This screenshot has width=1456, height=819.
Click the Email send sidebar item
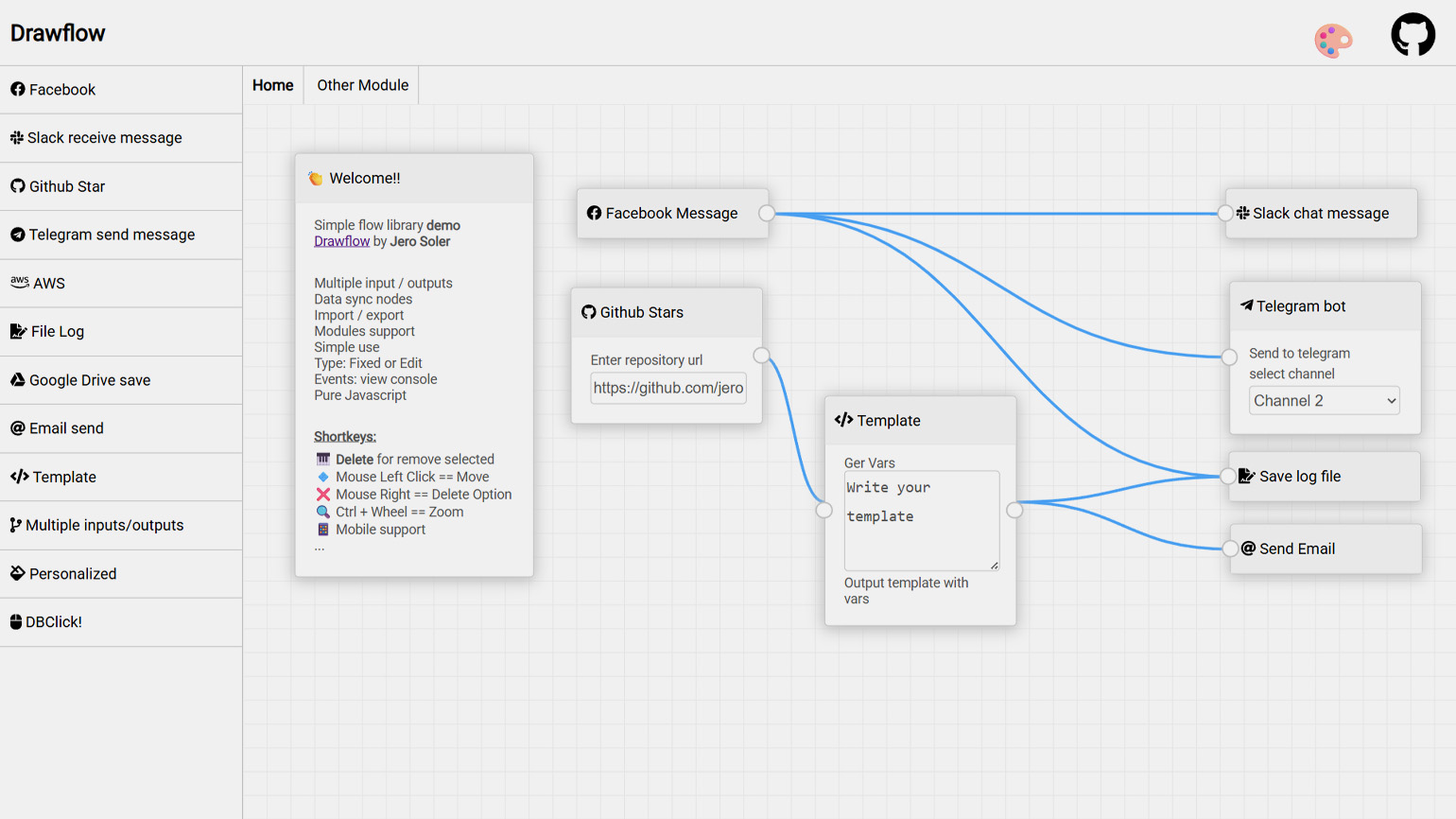pyautogui.click(x=66, y=428)
